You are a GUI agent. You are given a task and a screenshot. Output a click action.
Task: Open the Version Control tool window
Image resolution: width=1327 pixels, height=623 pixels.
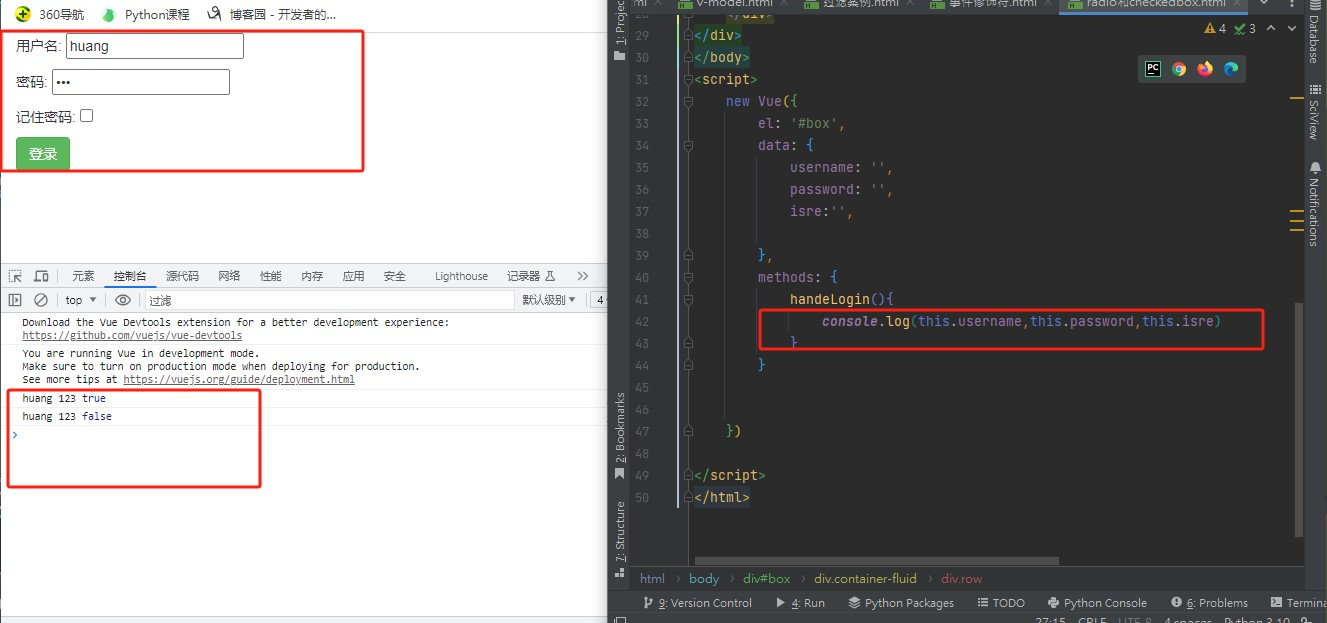pyautogui.click(x=698, y=603)
